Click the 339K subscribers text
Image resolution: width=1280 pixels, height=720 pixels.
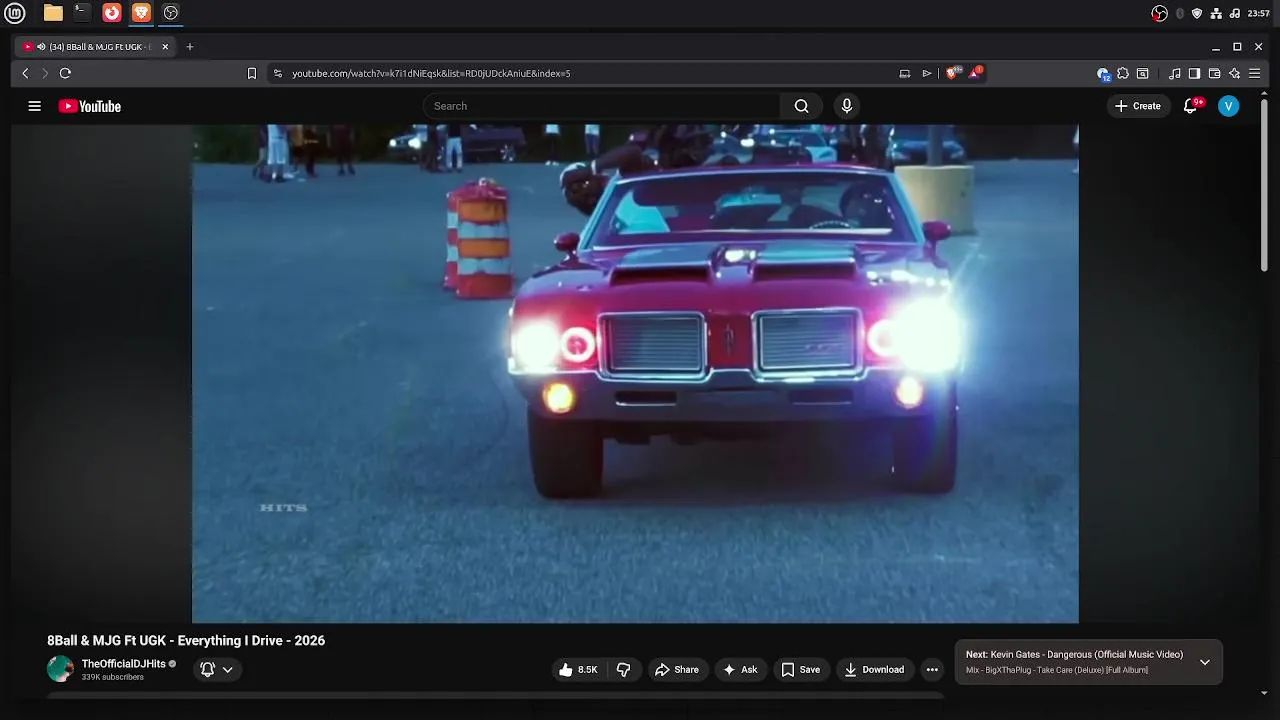point(113,678)
